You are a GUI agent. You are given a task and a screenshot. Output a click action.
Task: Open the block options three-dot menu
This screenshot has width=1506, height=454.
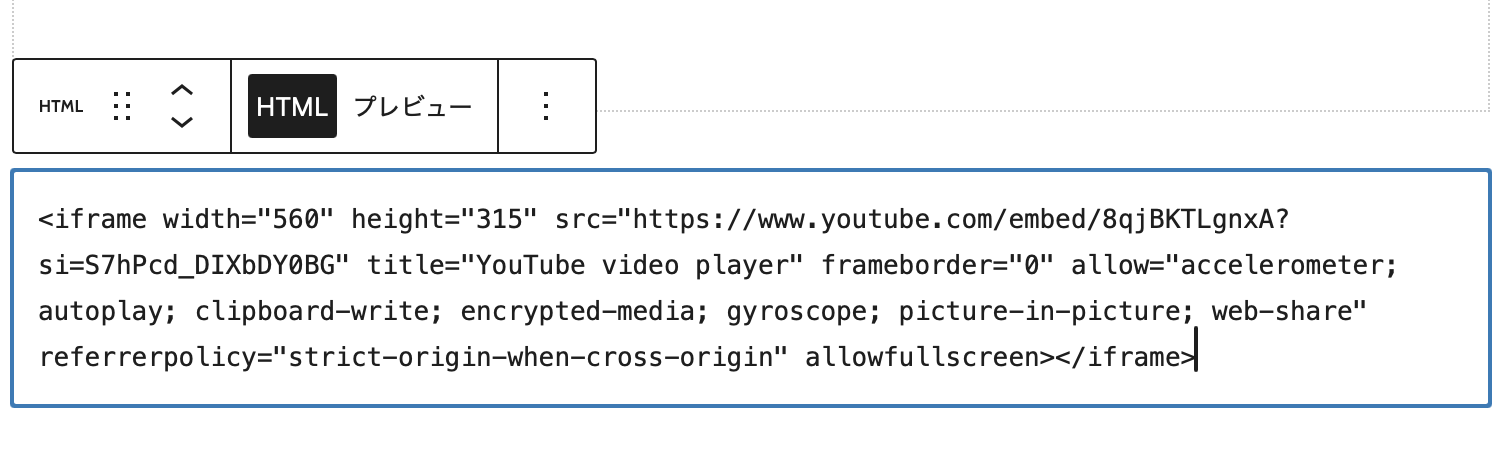pos(546,106)
